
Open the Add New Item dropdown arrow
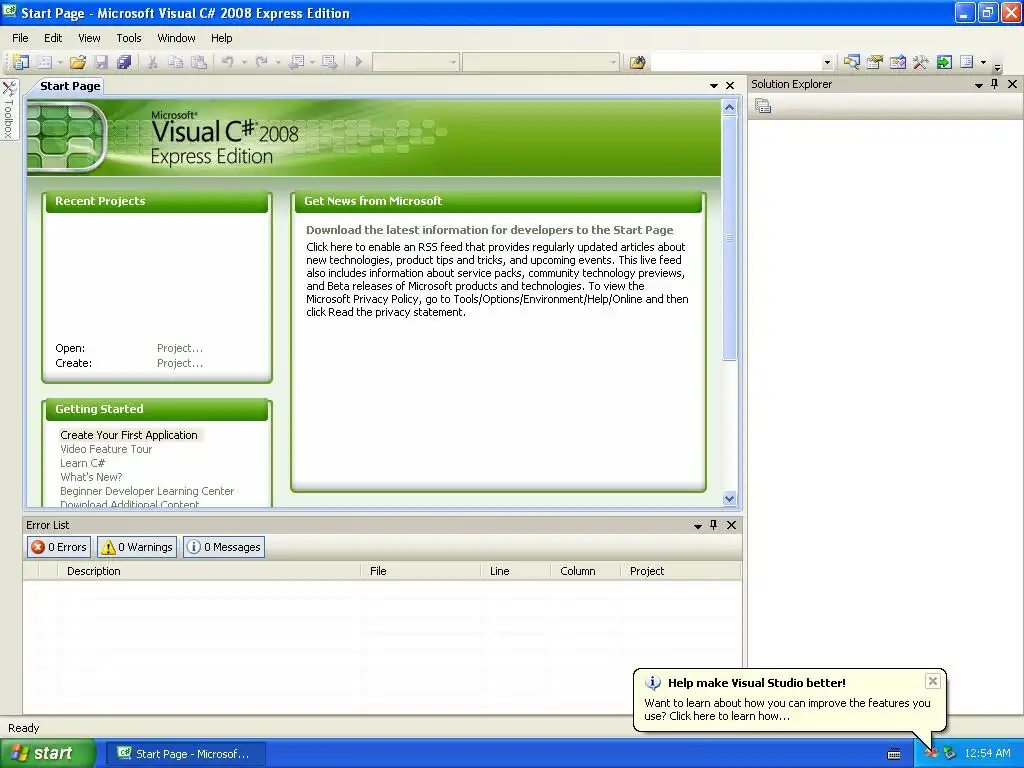[x=59, y=62]
